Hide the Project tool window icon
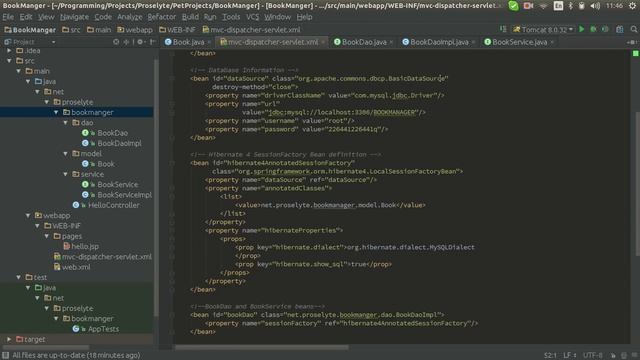 click(x=152, y=42)
